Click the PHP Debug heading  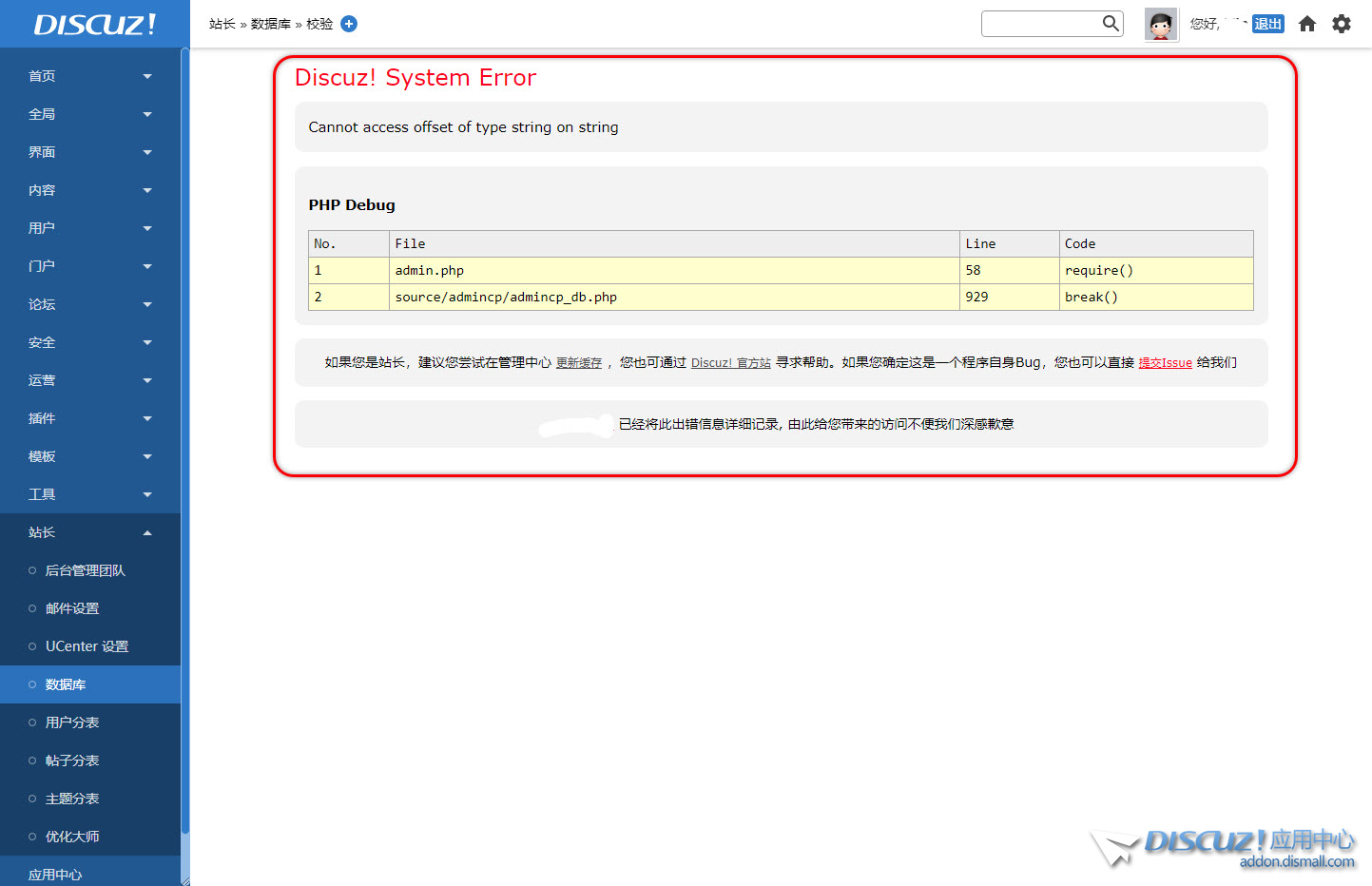tap(352, 205)
